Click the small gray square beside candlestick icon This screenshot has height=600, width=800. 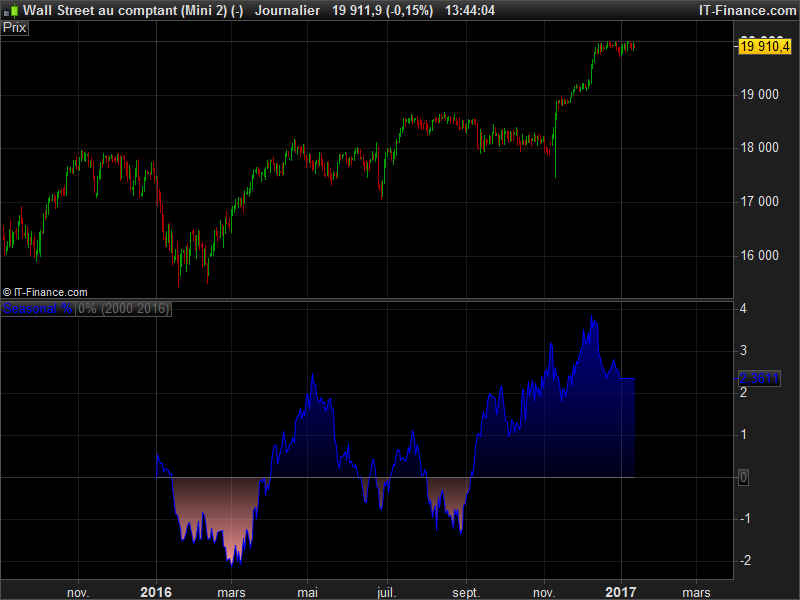pos(6,12)
